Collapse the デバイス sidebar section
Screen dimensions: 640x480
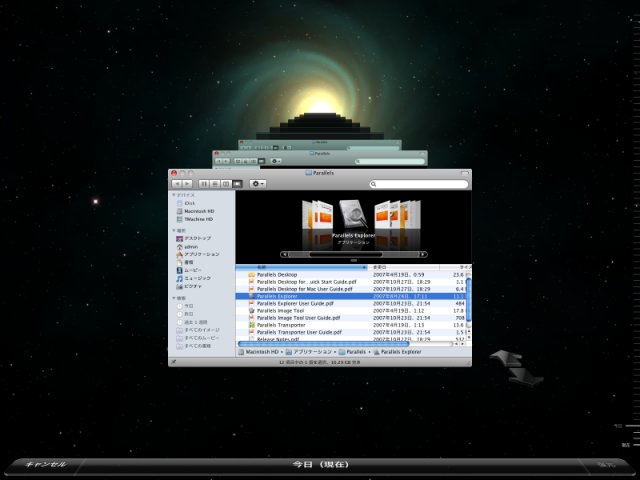coord(174,195)
